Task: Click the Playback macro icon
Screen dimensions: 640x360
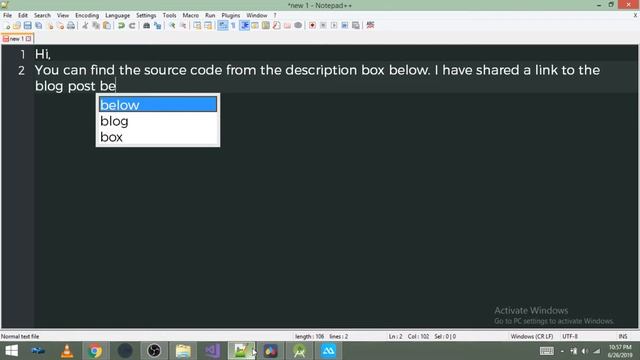Action: point(334,25)
